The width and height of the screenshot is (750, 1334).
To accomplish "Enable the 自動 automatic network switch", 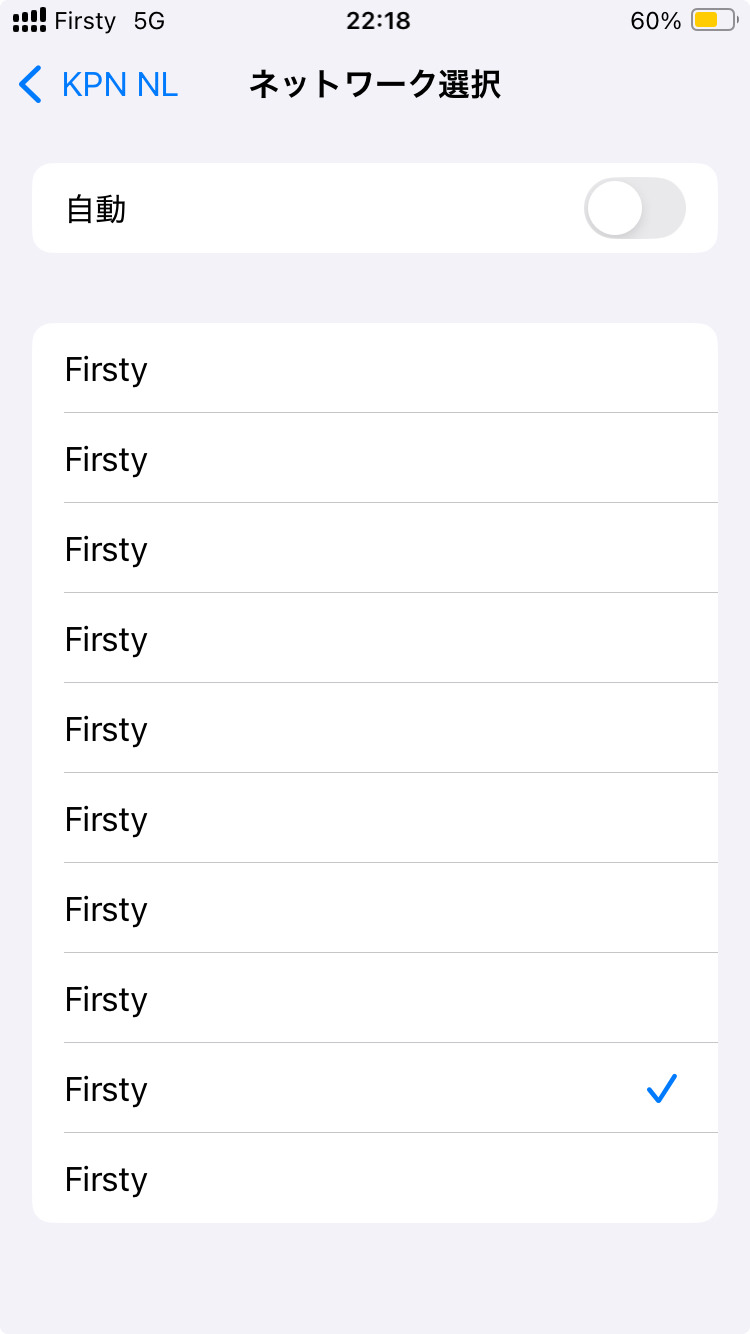I will (634, 208).
